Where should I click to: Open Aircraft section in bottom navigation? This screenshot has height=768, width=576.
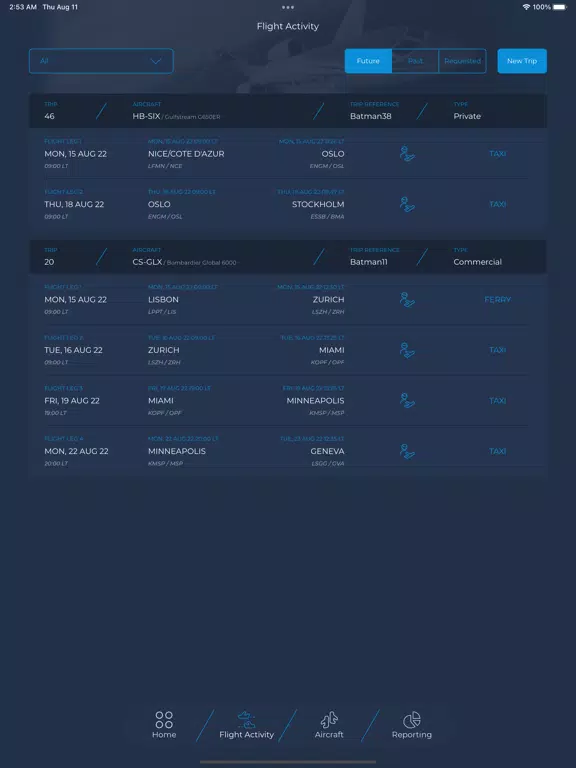point(329,725)
